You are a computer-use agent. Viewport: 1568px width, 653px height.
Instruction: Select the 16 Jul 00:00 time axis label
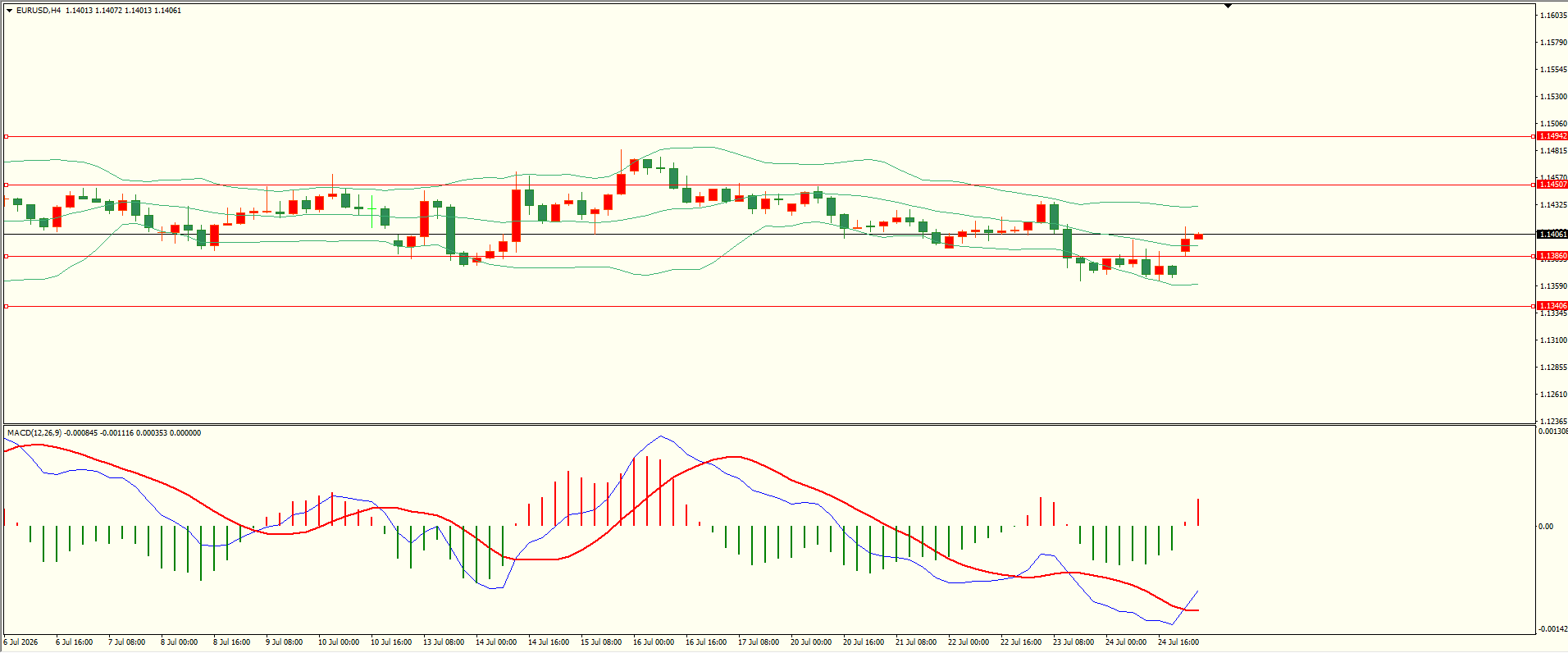654,642
